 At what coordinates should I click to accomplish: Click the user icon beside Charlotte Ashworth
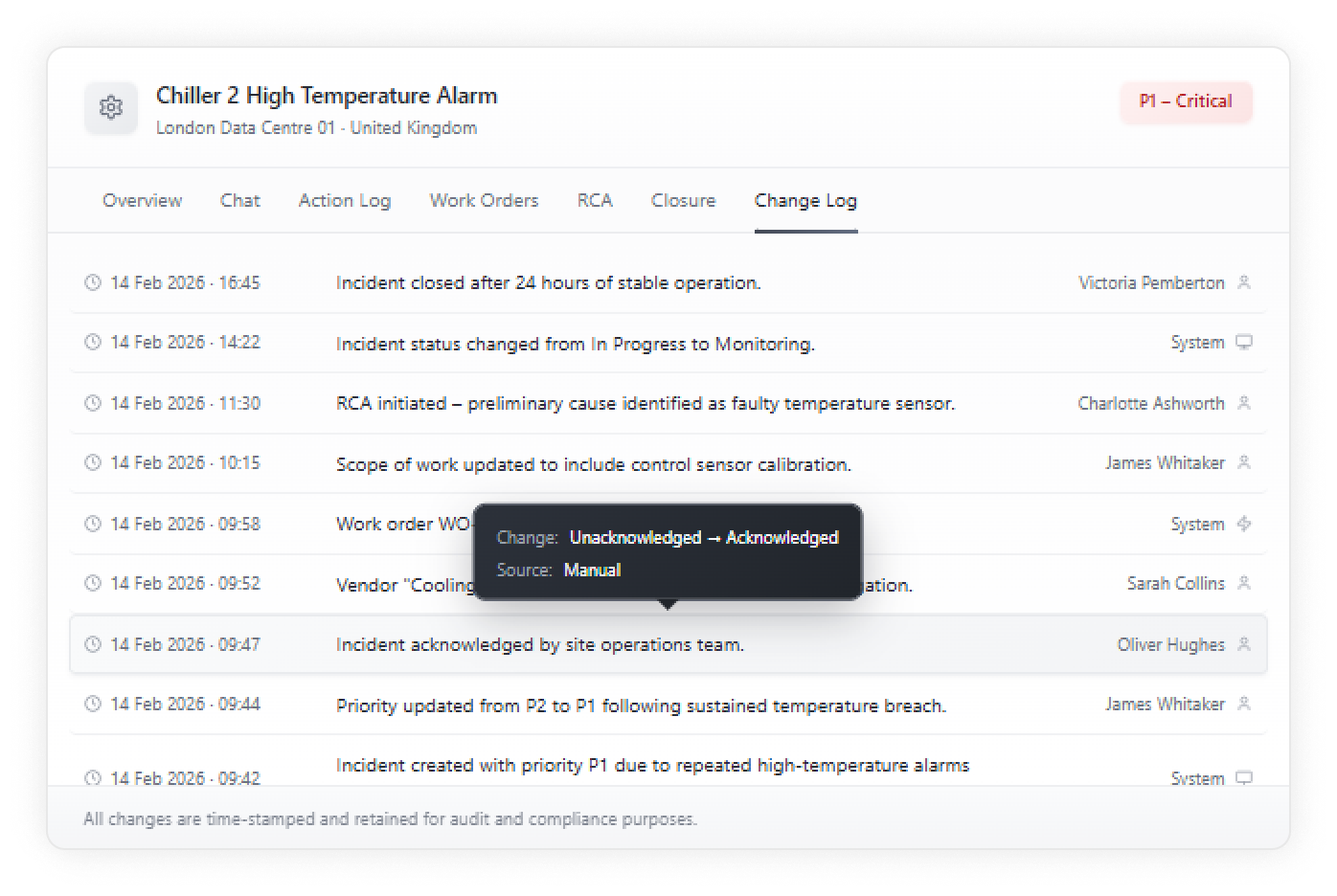[x=1244, y=403]
